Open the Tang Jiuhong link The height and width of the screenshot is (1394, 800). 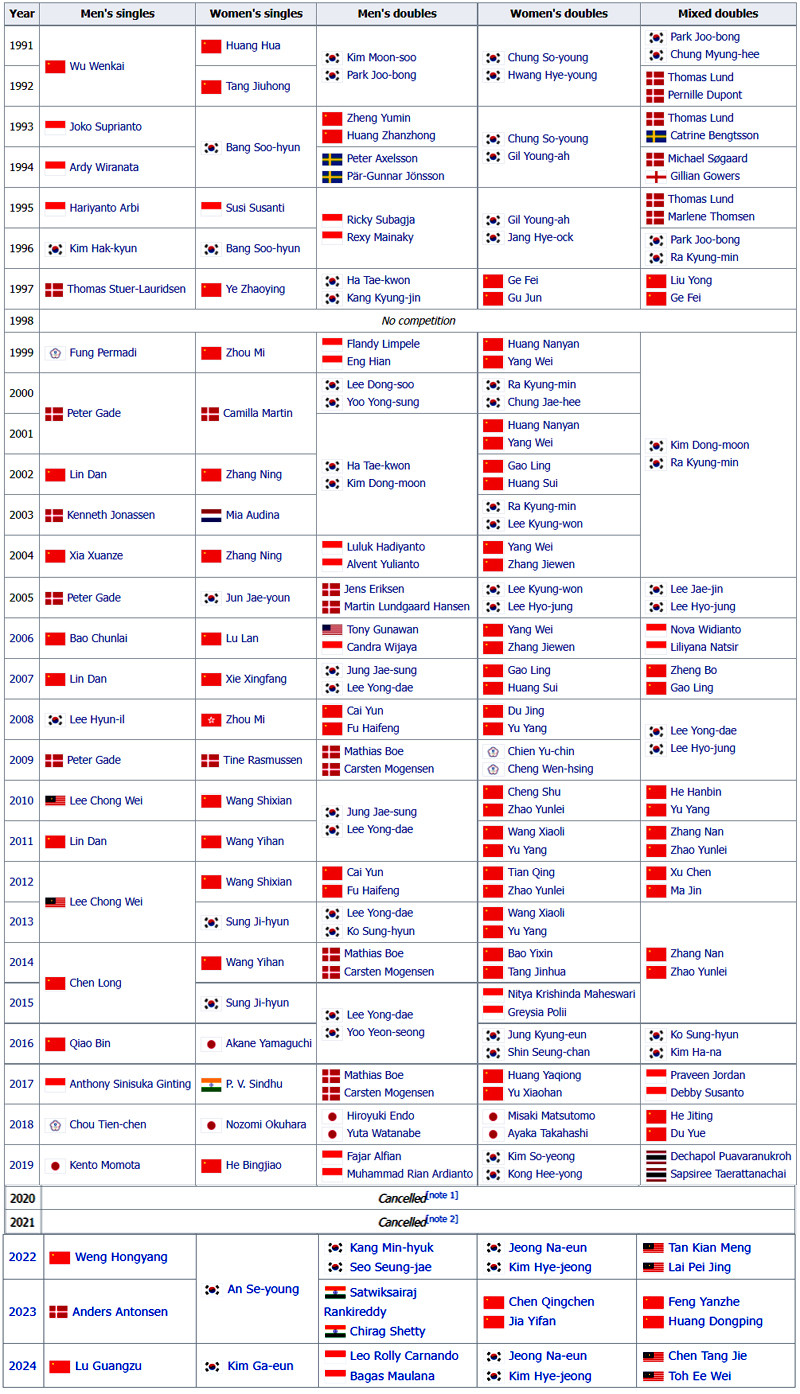[259, 86]
